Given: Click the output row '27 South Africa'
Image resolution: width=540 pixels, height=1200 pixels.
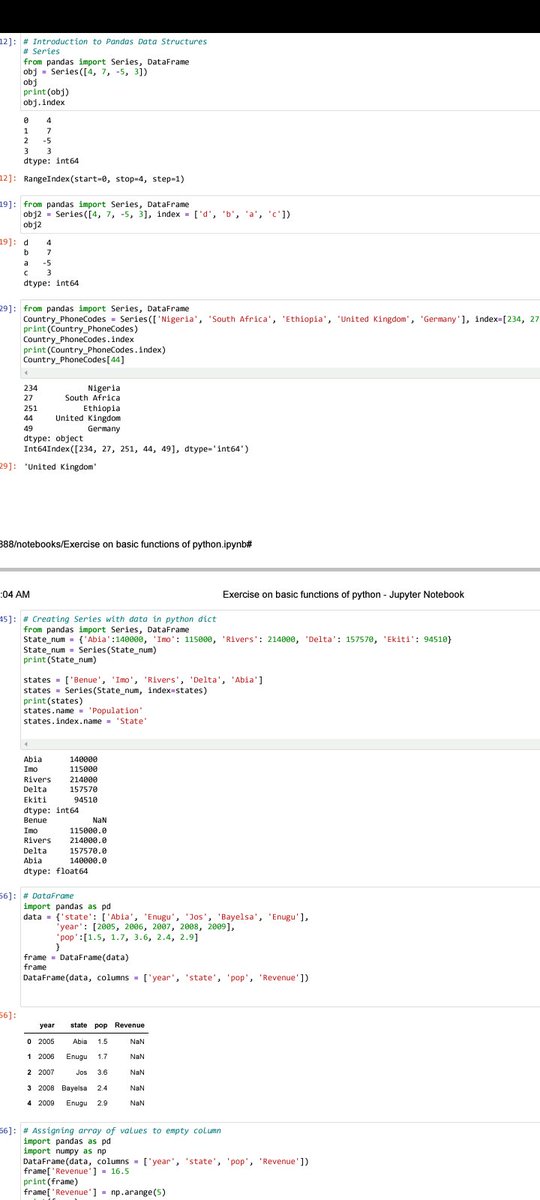Looking at the screenshot, I should (x=72, y=398).
